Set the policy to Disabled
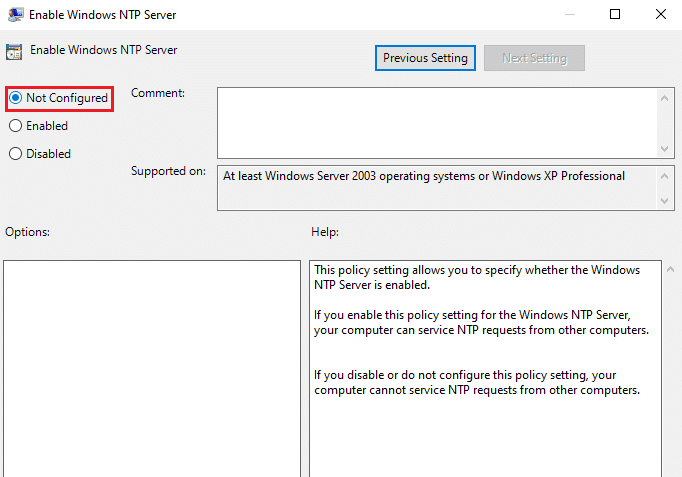This screenshot has height=477, width=682. (x=15, y=154)
